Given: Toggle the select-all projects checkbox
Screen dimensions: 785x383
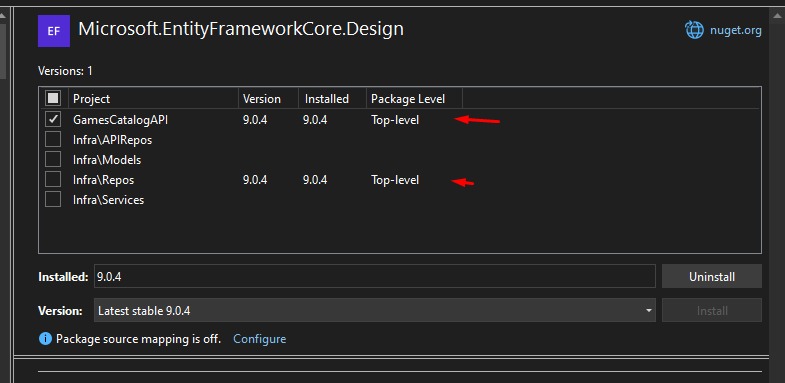Looking at the screenshot, I should click(x=53, y=98).
